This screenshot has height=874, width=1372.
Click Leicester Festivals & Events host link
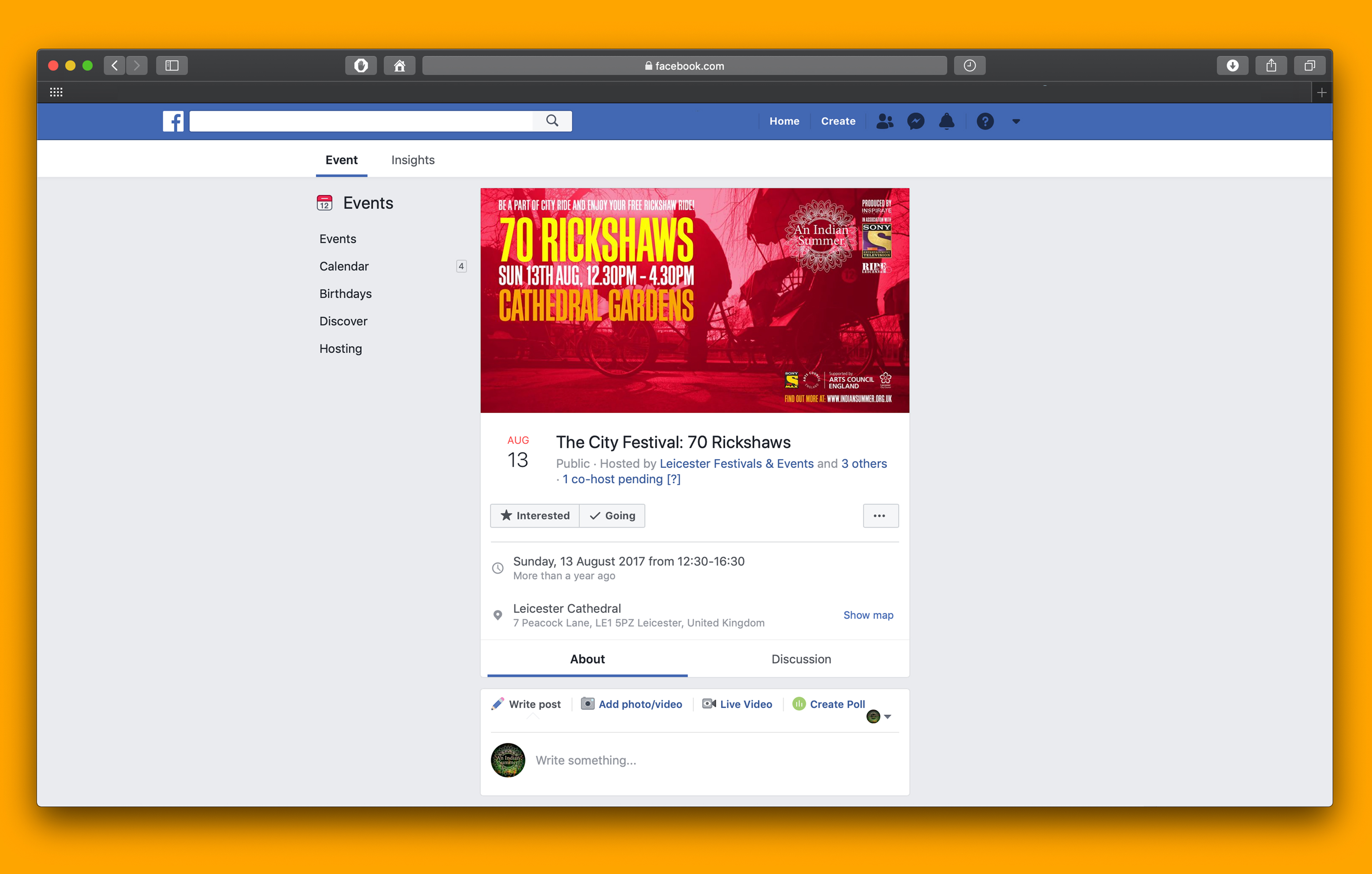coord(736,463)
